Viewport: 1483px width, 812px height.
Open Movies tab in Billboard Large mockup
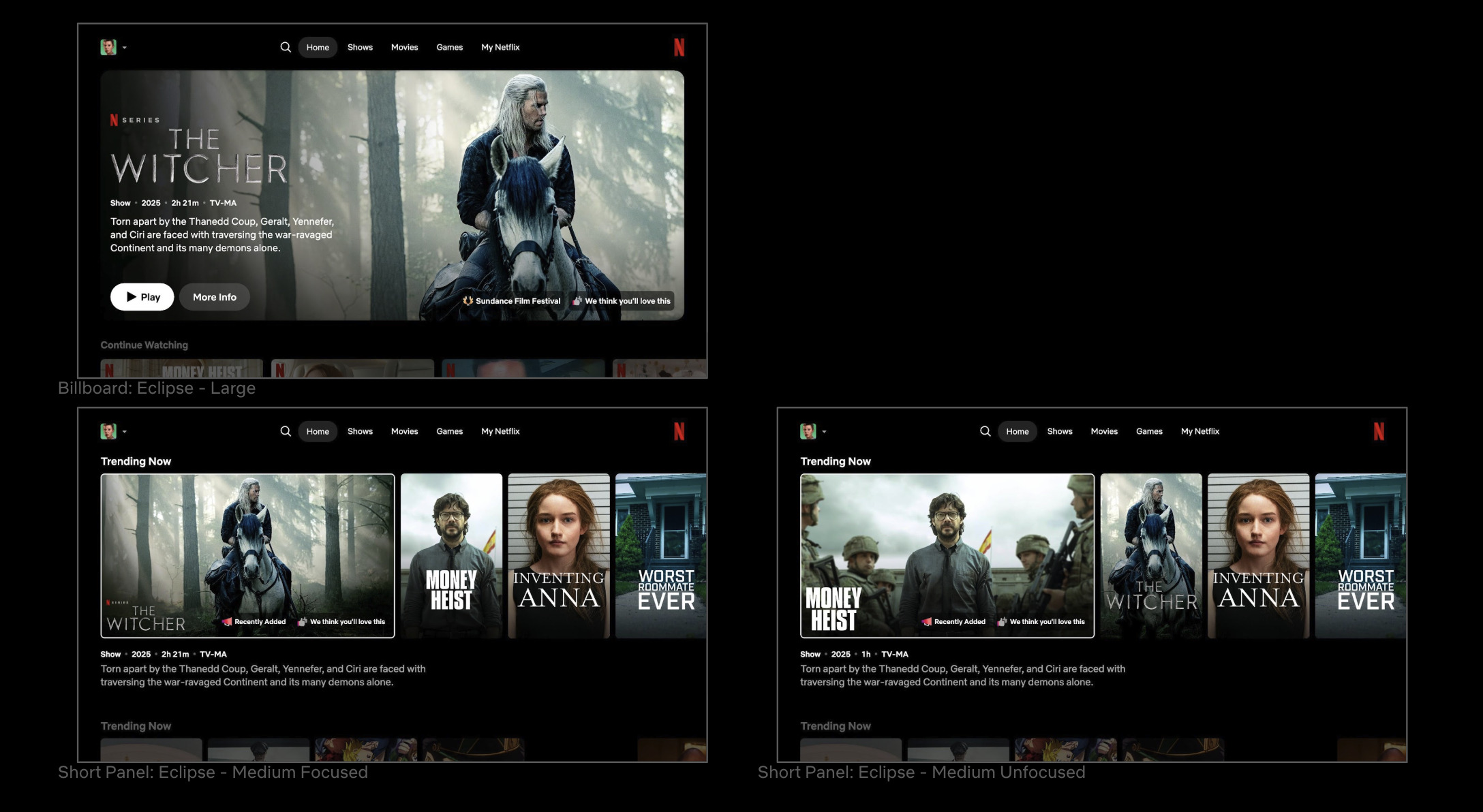coord(404,47)
